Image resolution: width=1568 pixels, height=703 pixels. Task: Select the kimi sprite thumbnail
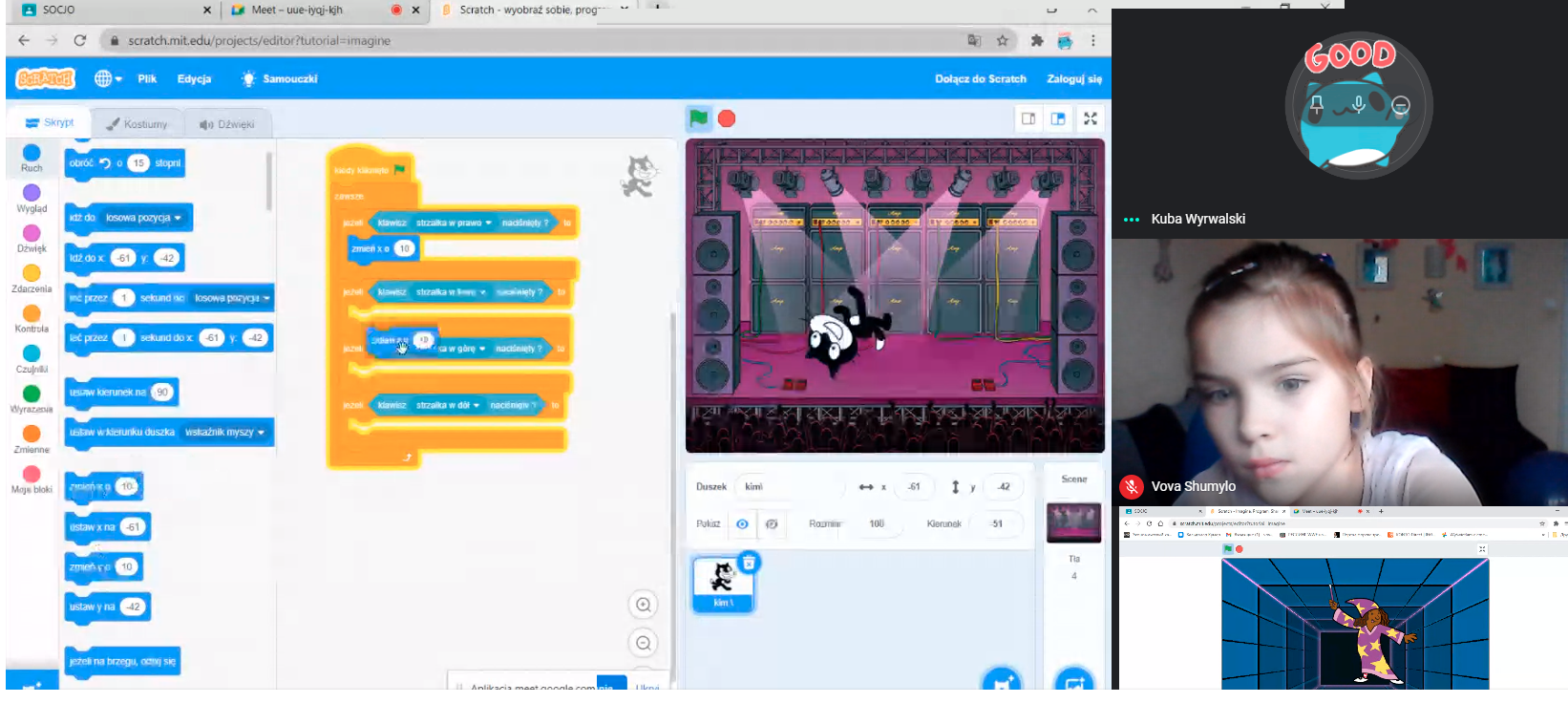[x=722, y=583]
